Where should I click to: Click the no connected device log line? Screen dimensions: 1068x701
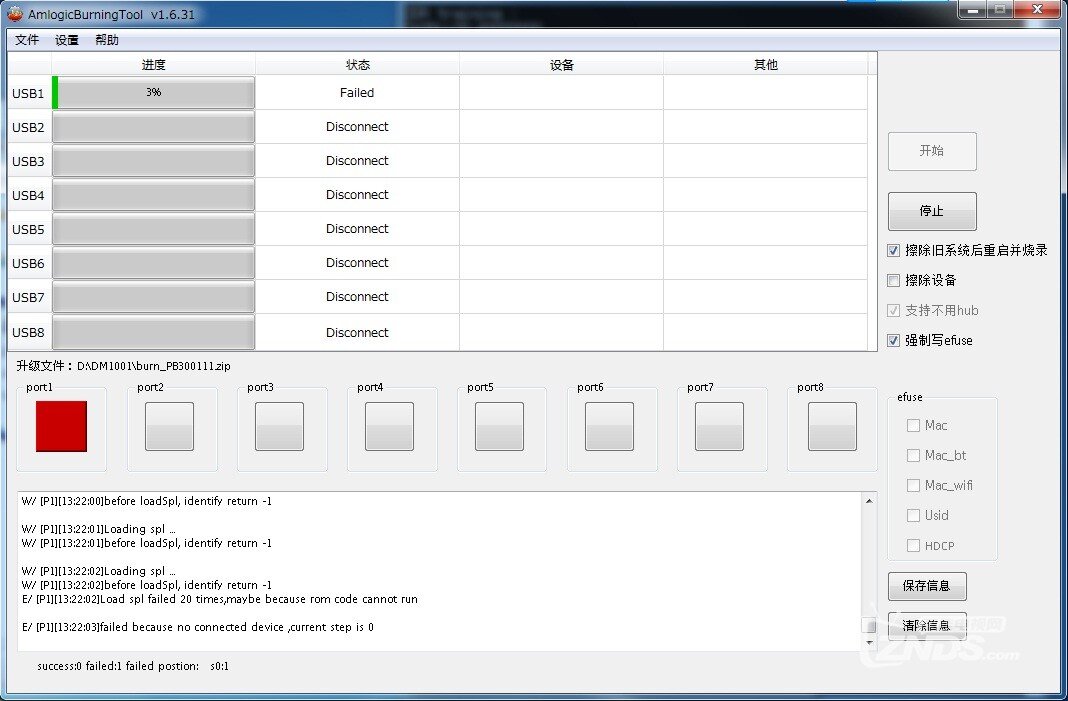point(198,627)
